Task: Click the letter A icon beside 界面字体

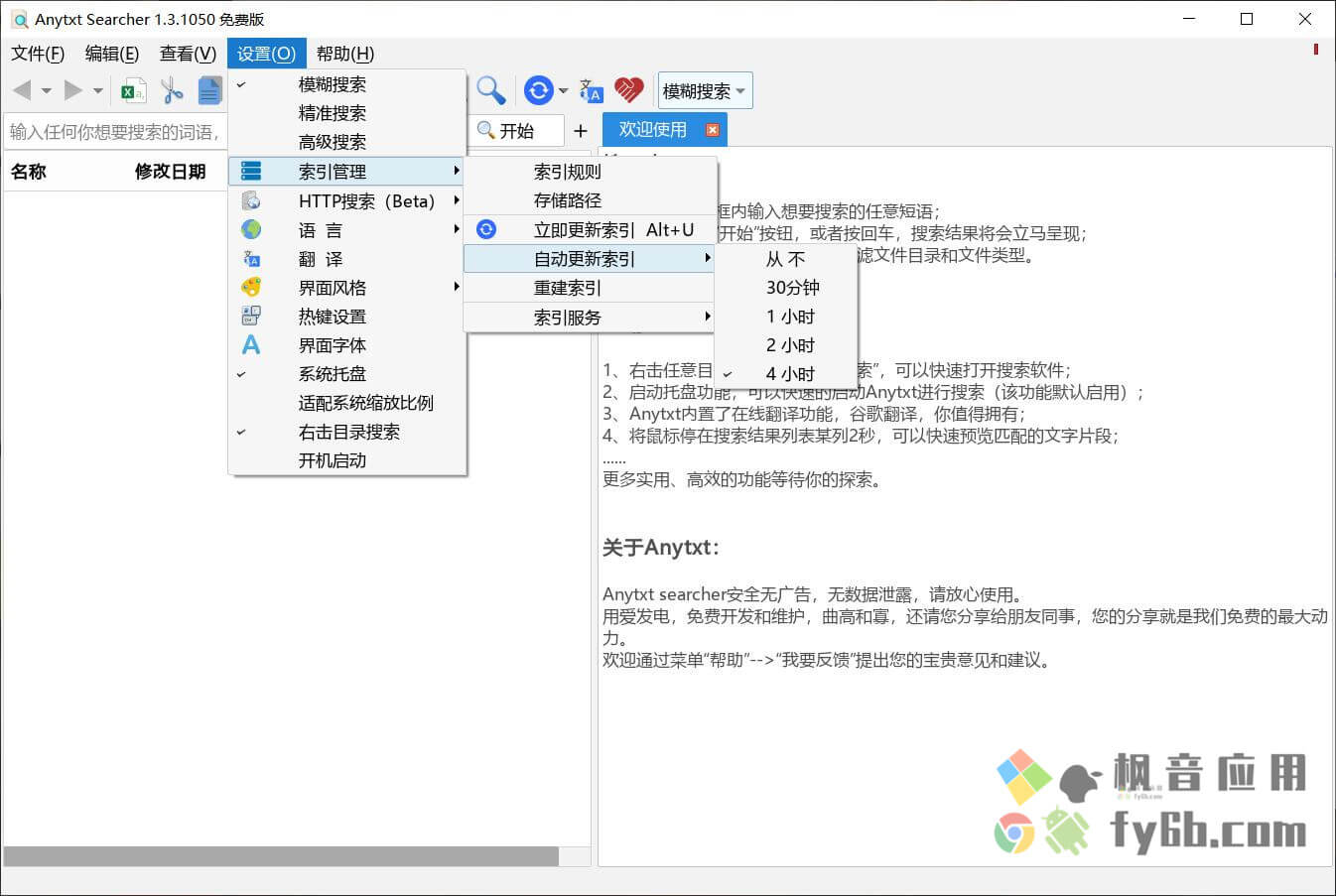Action: [251, 344]
